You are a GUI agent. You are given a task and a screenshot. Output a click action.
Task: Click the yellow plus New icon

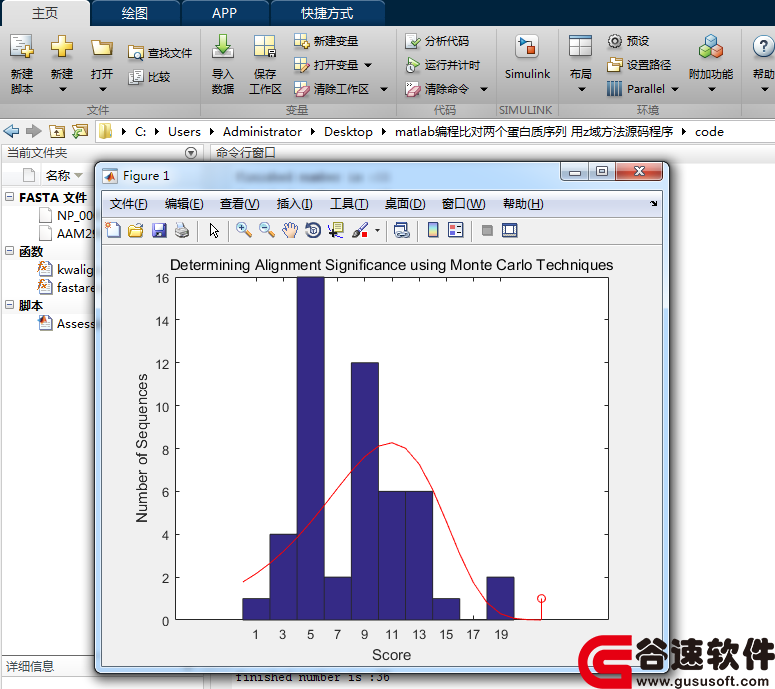(62, 47)
